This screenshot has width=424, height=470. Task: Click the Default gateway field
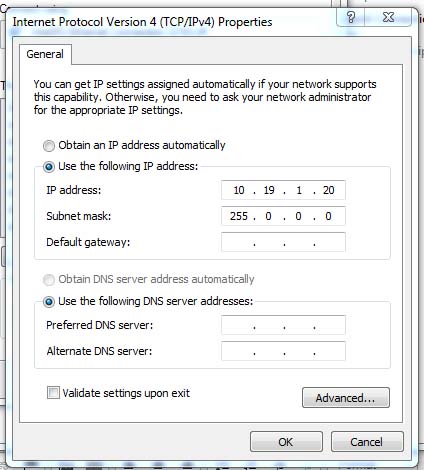283,242
